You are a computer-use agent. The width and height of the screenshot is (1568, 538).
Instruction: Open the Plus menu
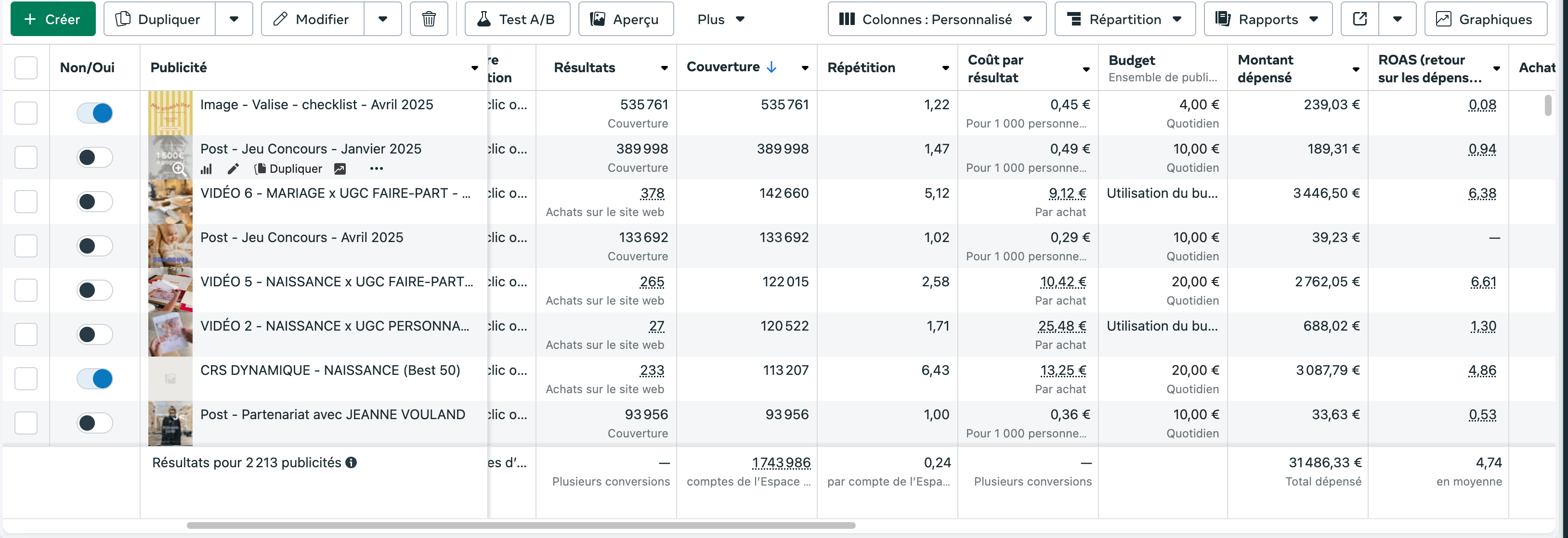tap(721, 19)
